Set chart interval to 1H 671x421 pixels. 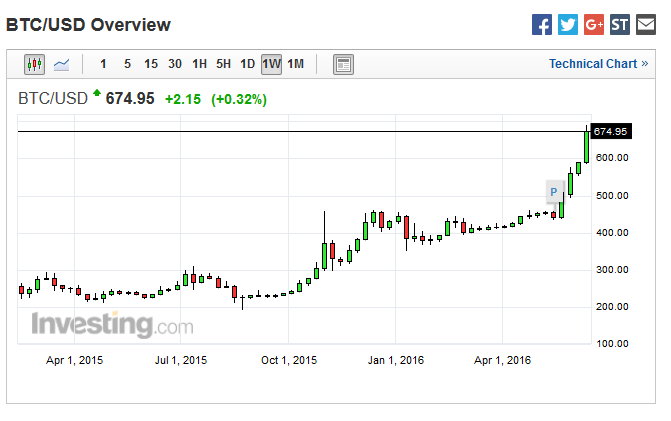coord(199,65)
